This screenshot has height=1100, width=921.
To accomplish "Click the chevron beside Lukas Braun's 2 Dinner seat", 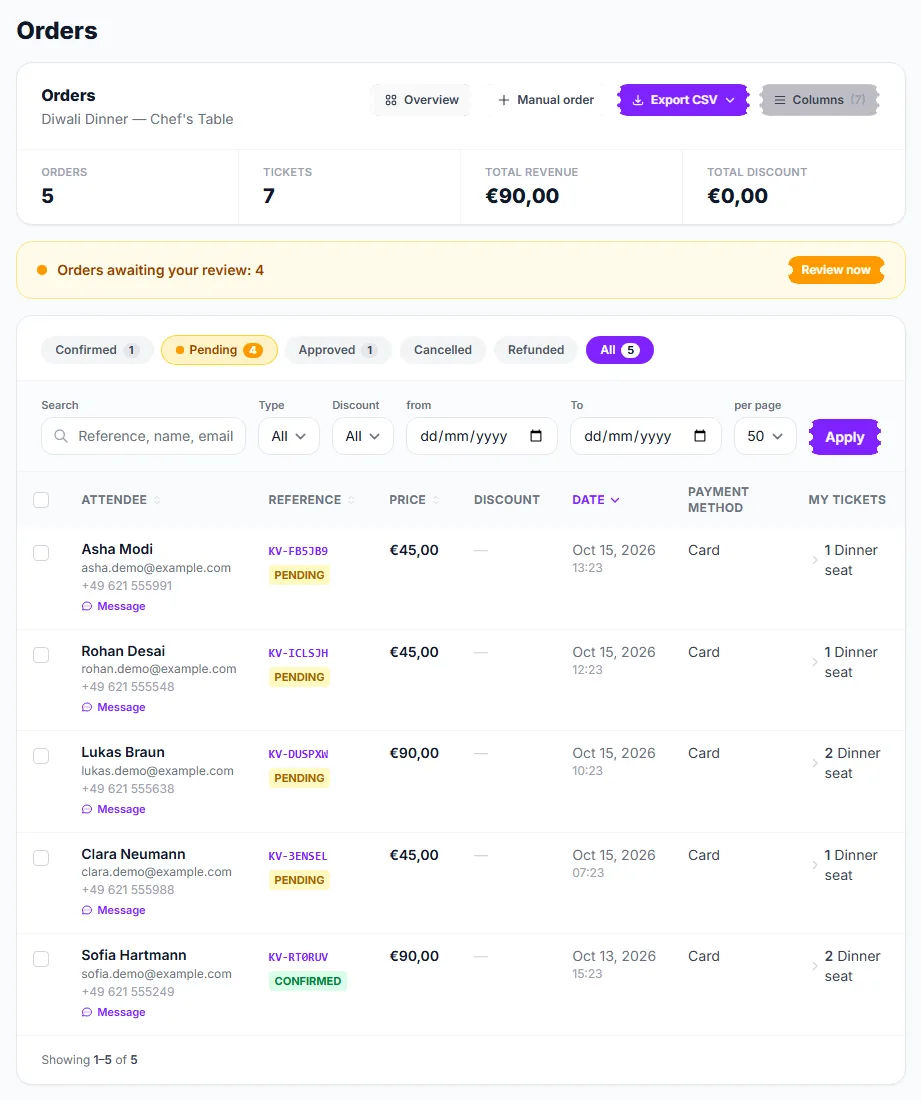I will tap(814, 763).
